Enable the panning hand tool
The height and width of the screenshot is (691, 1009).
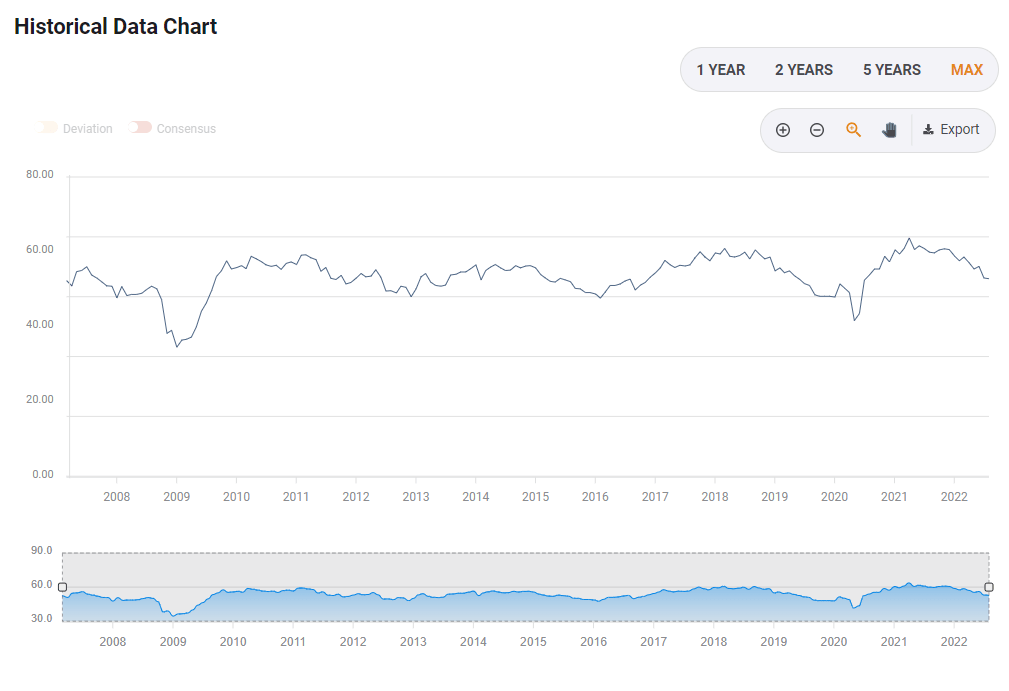[x=889, y=130]
